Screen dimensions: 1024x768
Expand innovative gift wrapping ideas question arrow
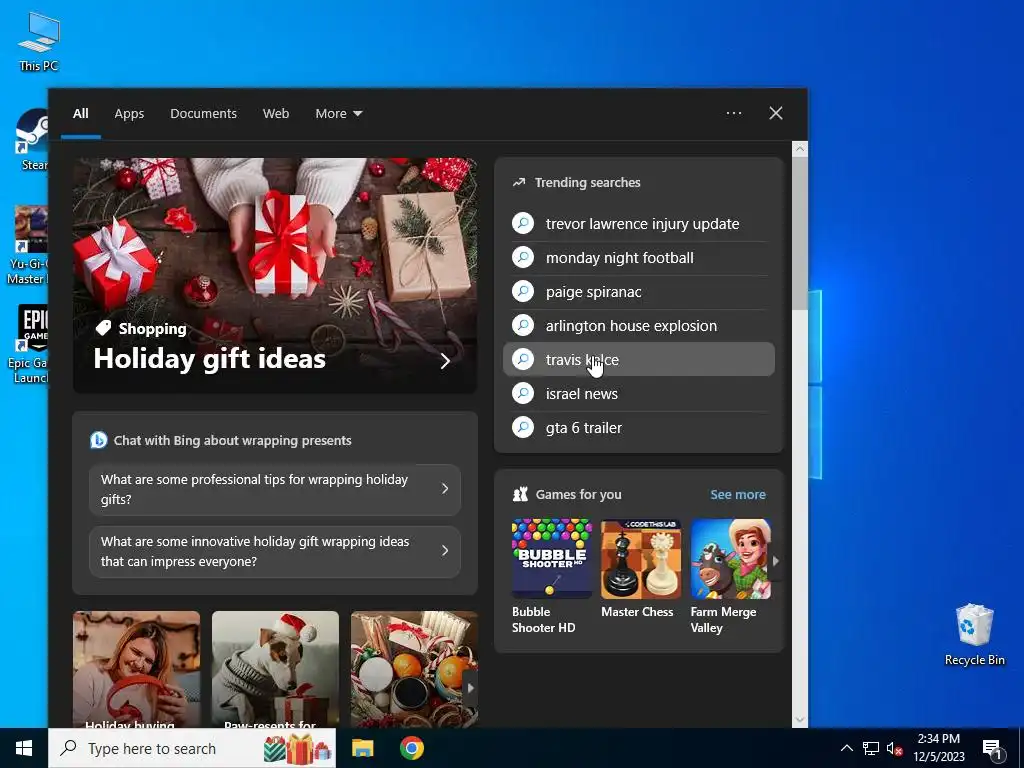[x=445, y=551]
